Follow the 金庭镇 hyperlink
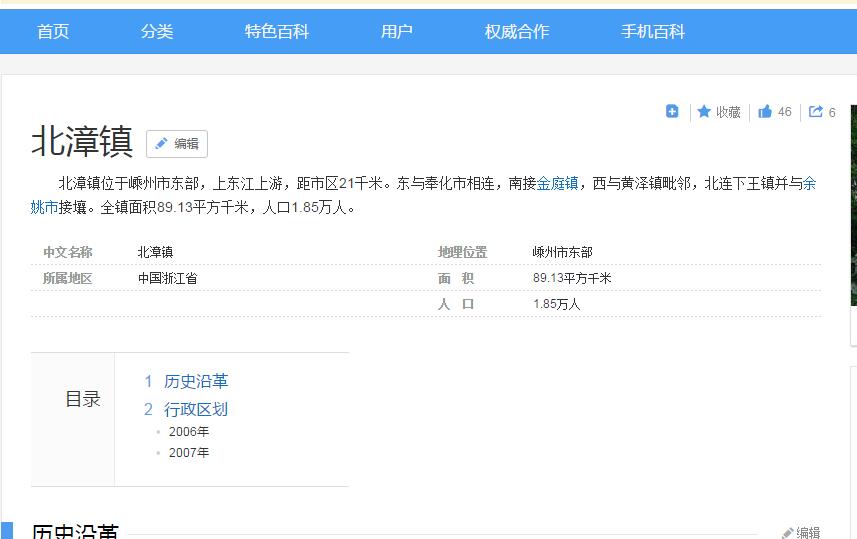Image resolution: width=857 pixels, height=539 pixels. [557, 184]
